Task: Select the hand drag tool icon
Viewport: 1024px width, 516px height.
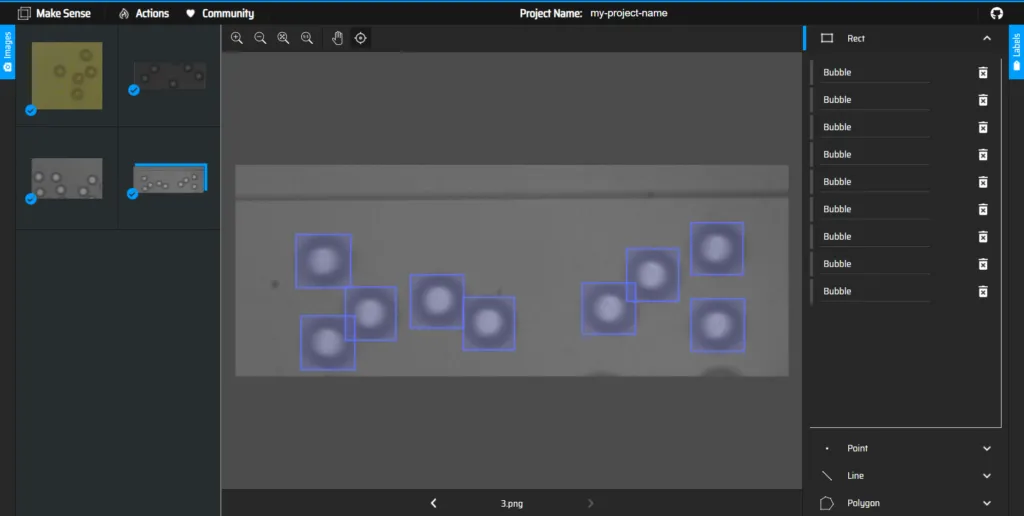Action: [337, 38]
